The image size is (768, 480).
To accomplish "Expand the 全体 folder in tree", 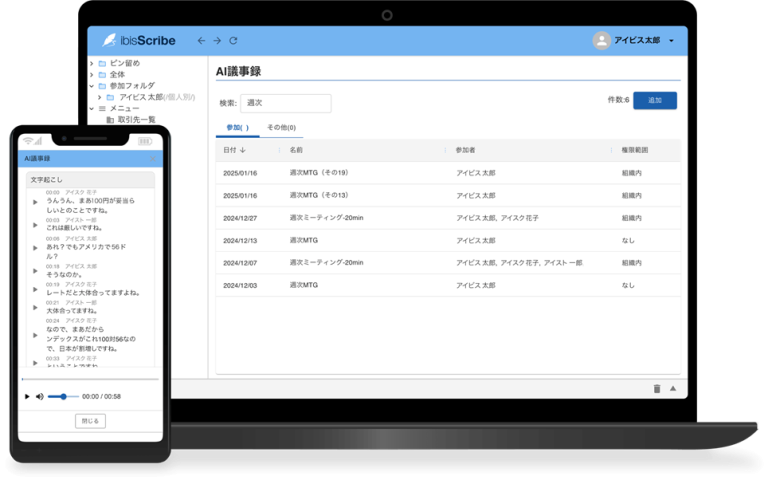I will 91,75.
